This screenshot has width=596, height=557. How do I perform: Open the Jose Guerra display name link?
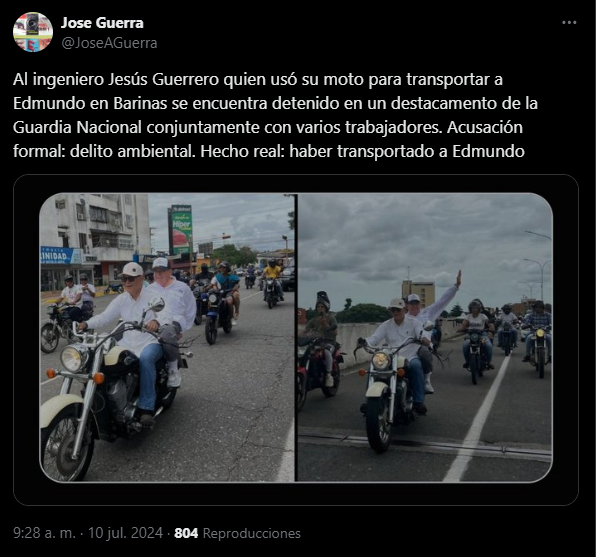(x=102, y=23)
